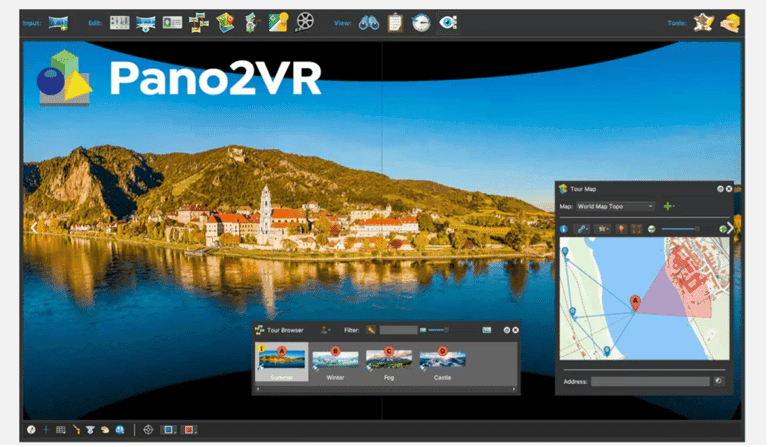Screen dimensions: 768x447
Task: Click the blue info icon in Tour Map
Action: (564, 229)
